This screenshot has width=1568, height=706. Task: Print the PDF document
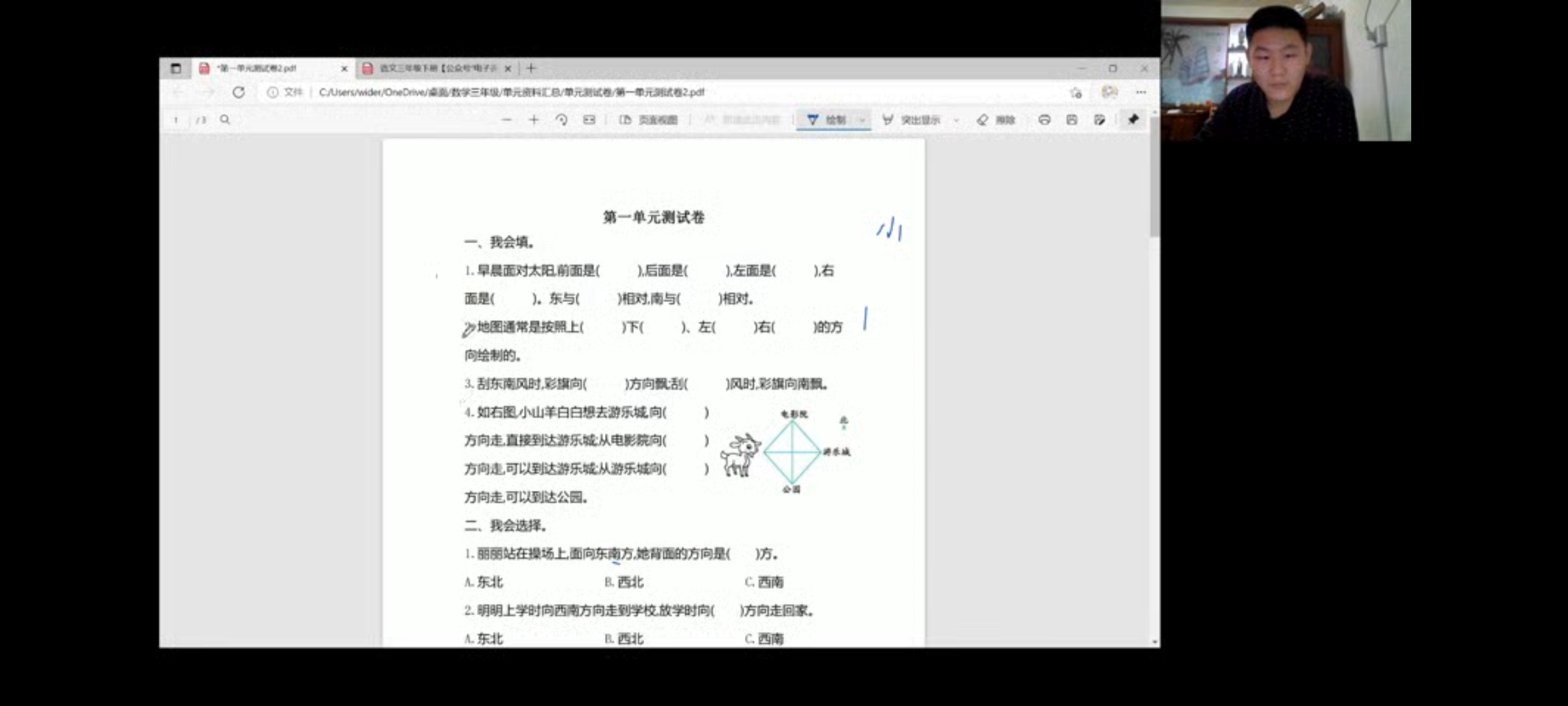1045,120
